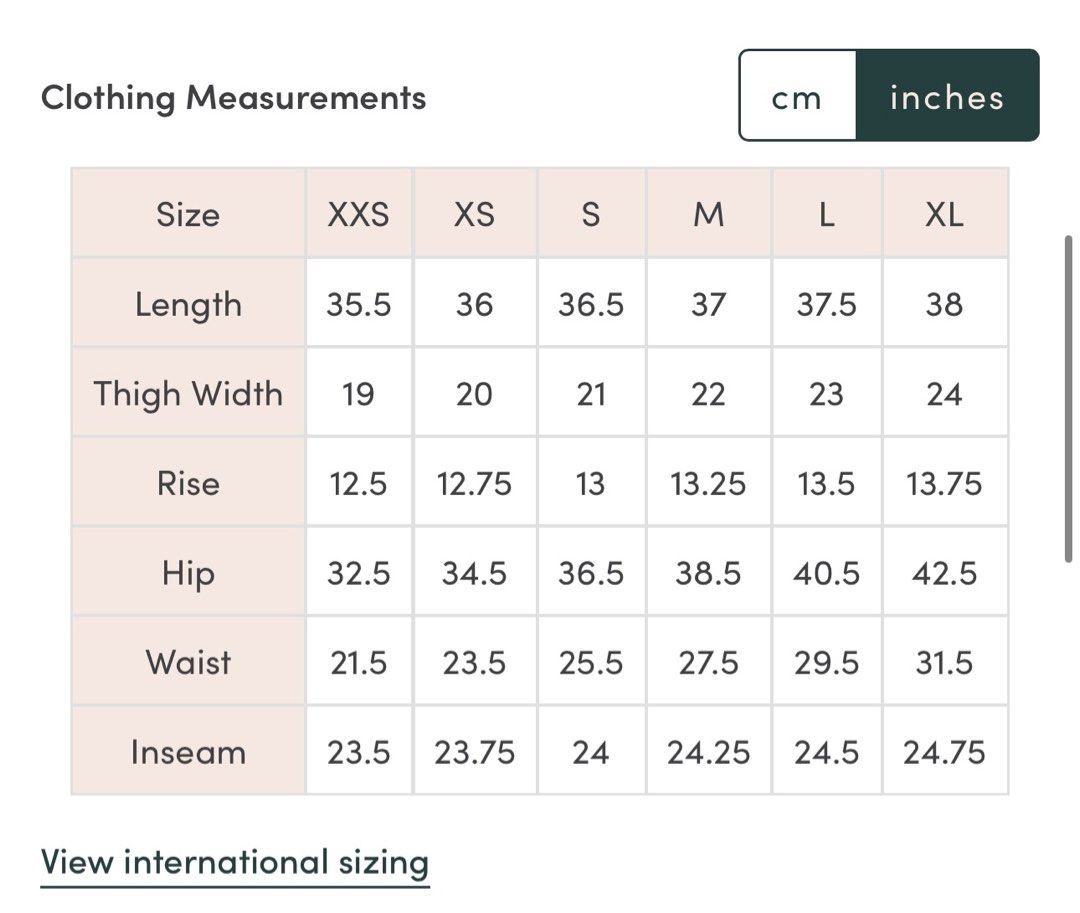Click the XXS size column header
Screen dimensions: 1080x913
pos(358,214)
